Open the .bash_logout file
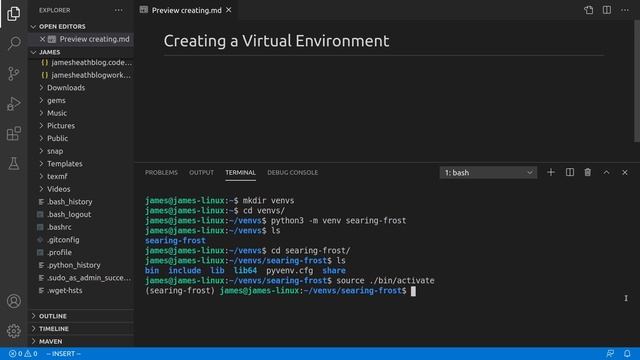 pos(81,214)
